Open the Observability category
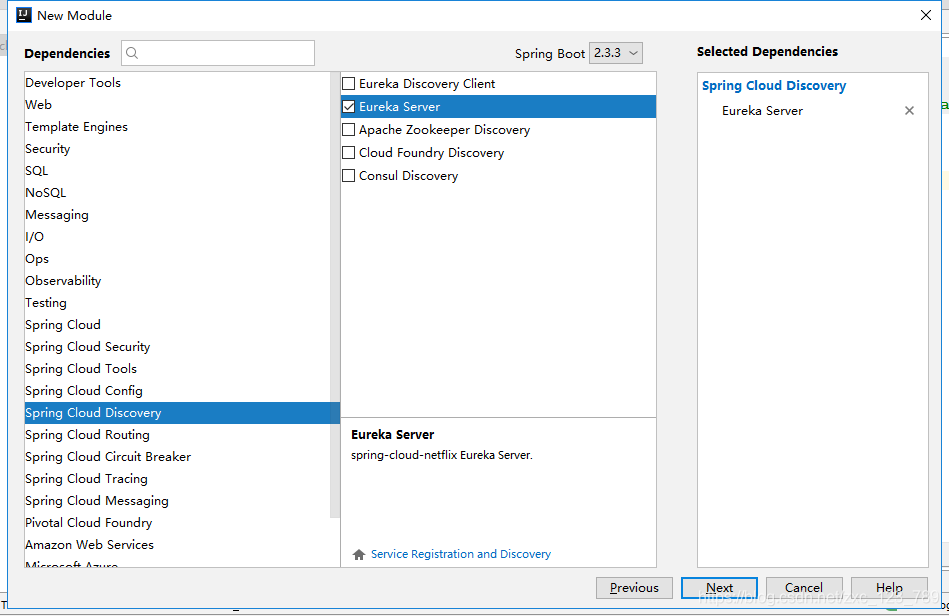Viewport: 949px width, 616px height. pyautogui.click(x=178, y=281)
